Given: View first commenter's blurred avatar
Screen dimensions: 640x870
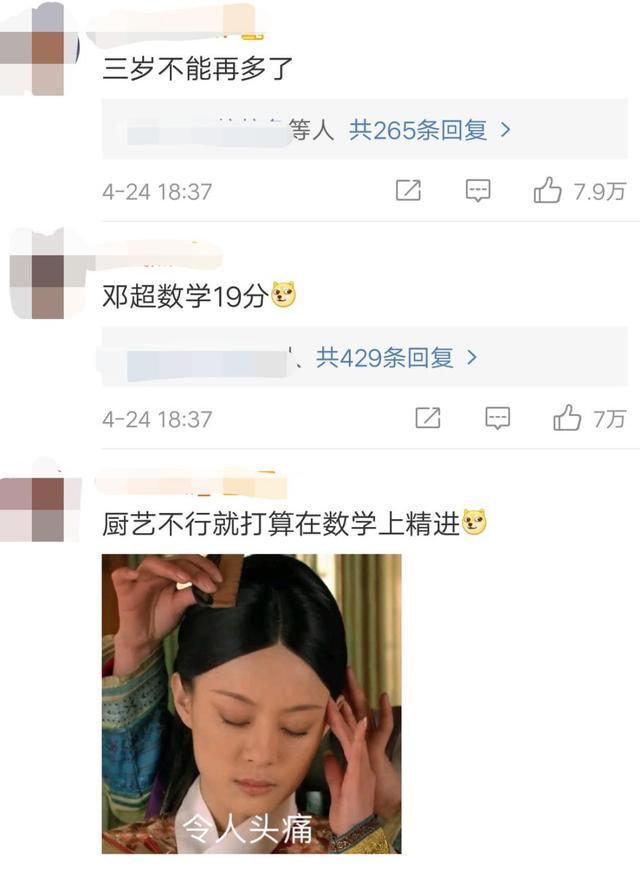Looking at the screenshot, I should pos(40,49).
